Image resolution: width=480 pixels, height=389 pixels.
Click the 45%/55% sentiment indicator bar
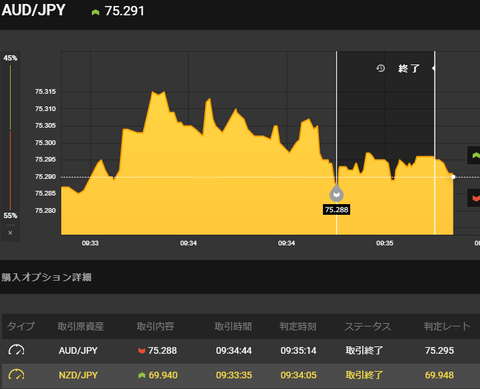pos(10,137)
